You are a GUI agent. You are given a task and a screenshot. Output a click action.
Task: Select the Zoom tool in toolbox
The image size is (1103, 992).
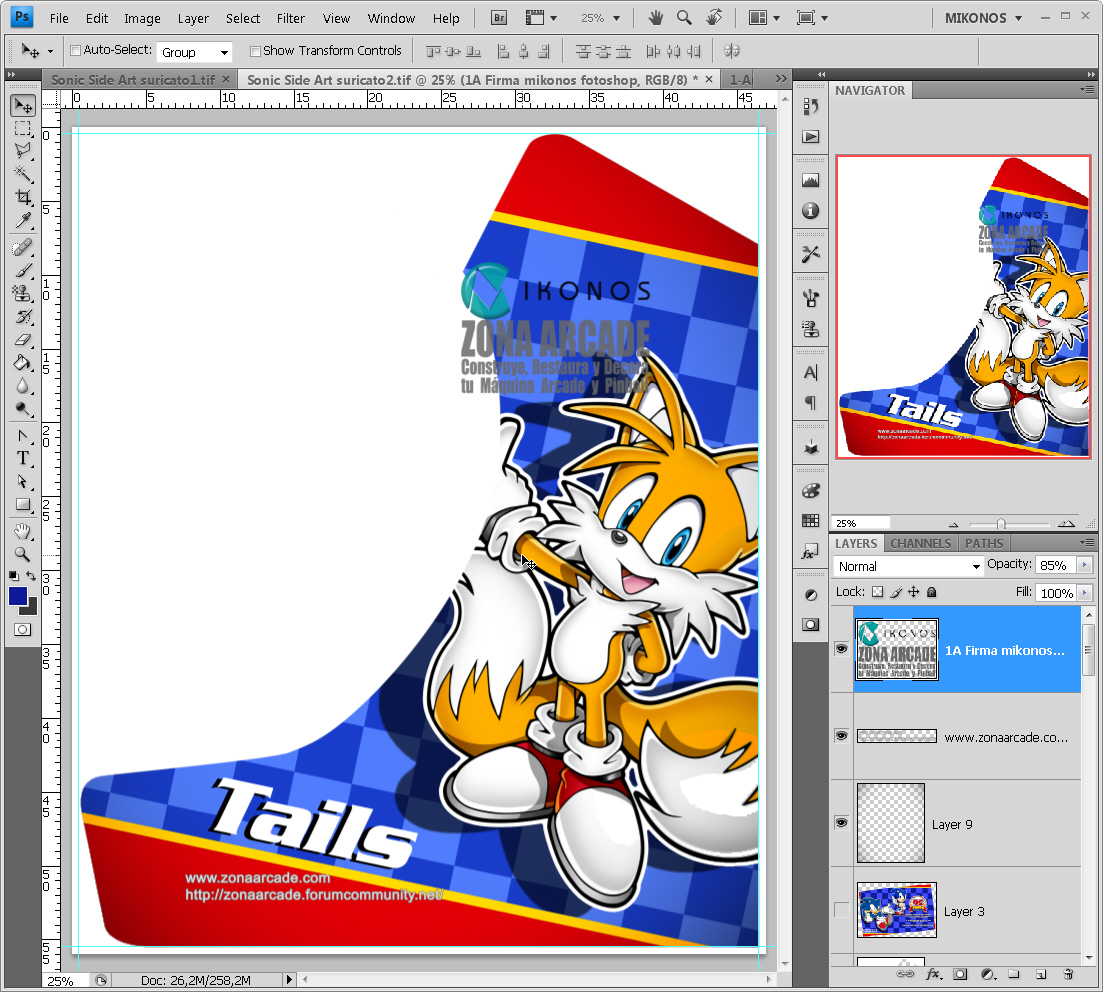23,554
